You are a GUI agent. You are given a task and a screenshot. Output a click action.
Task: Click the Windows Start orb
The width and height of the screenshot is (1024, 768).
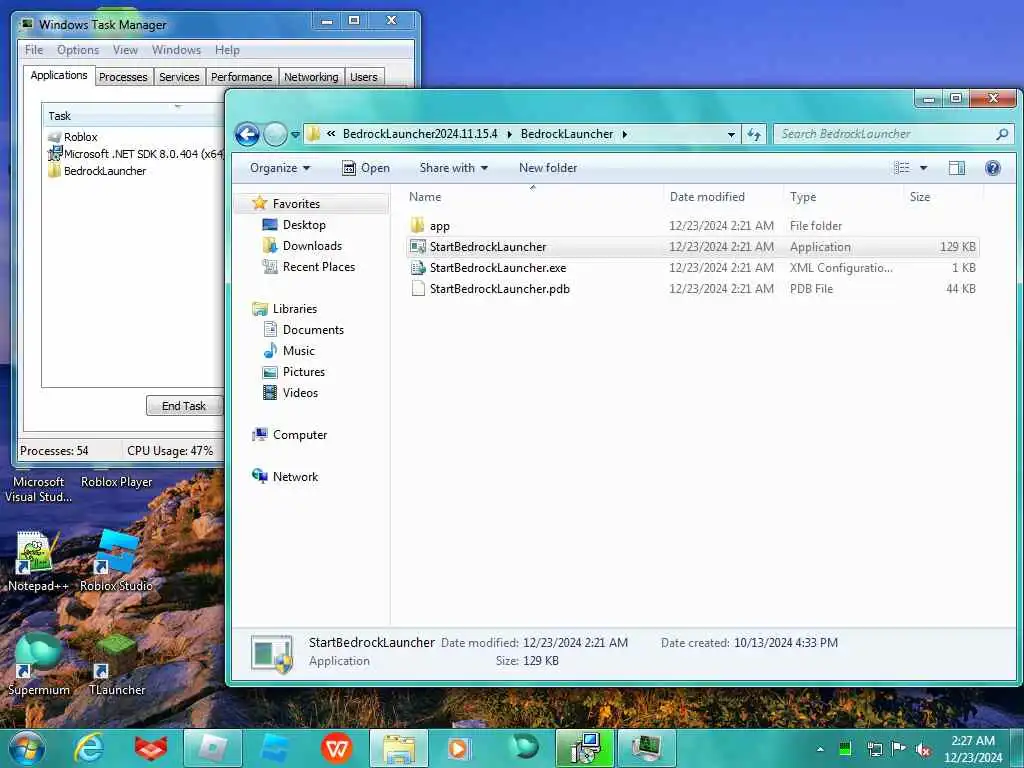[27, 748]
